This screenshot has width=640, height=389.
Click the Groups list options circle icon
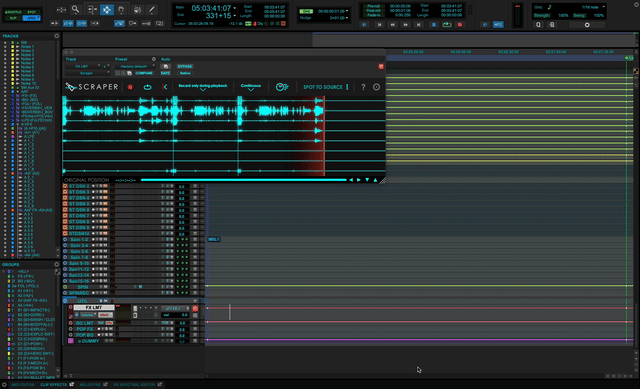click(x=57, y=265)
